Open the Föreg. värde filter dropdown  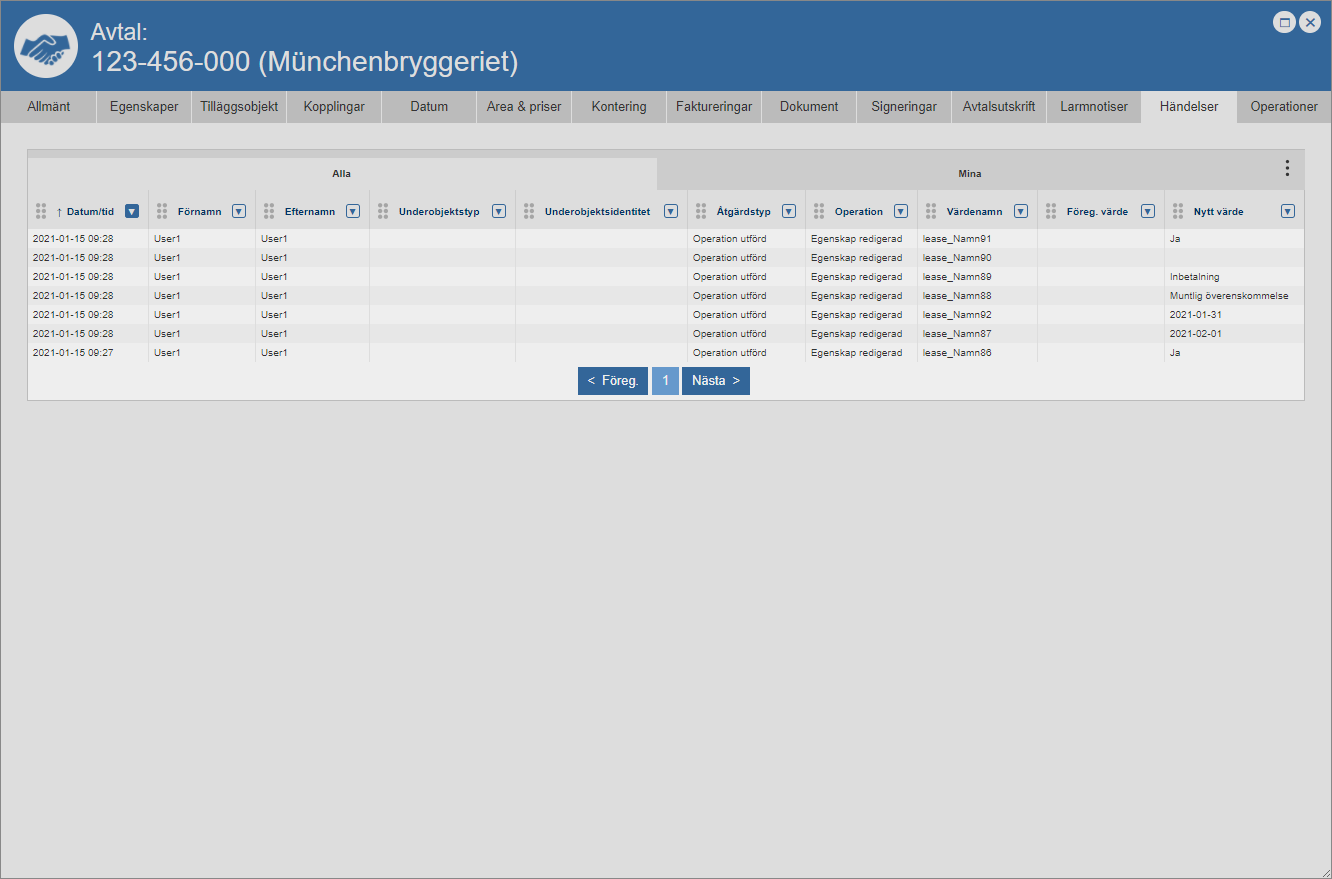1148,211
